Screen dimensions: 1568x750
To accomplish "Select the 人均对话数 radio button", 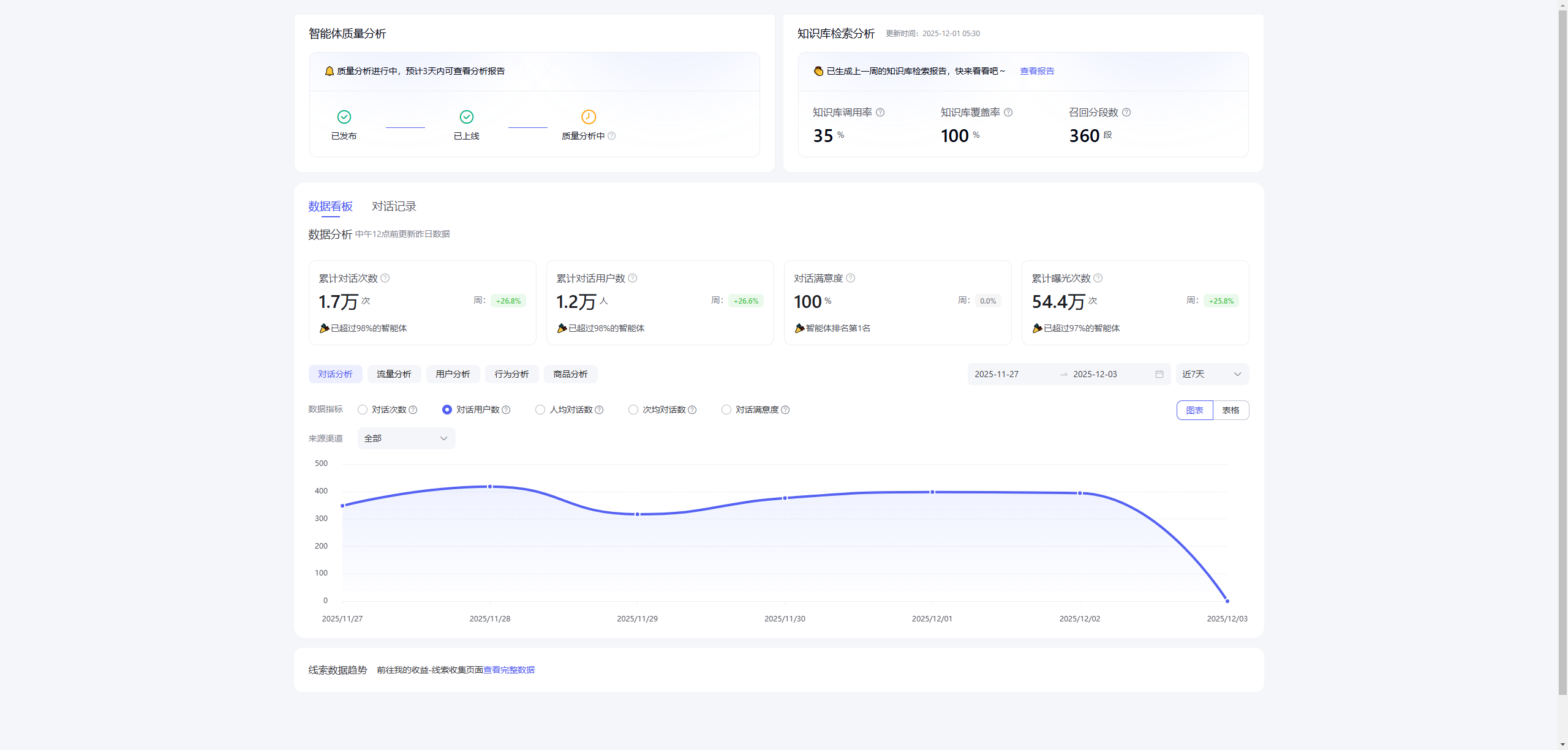I will (x=540, y=410).
